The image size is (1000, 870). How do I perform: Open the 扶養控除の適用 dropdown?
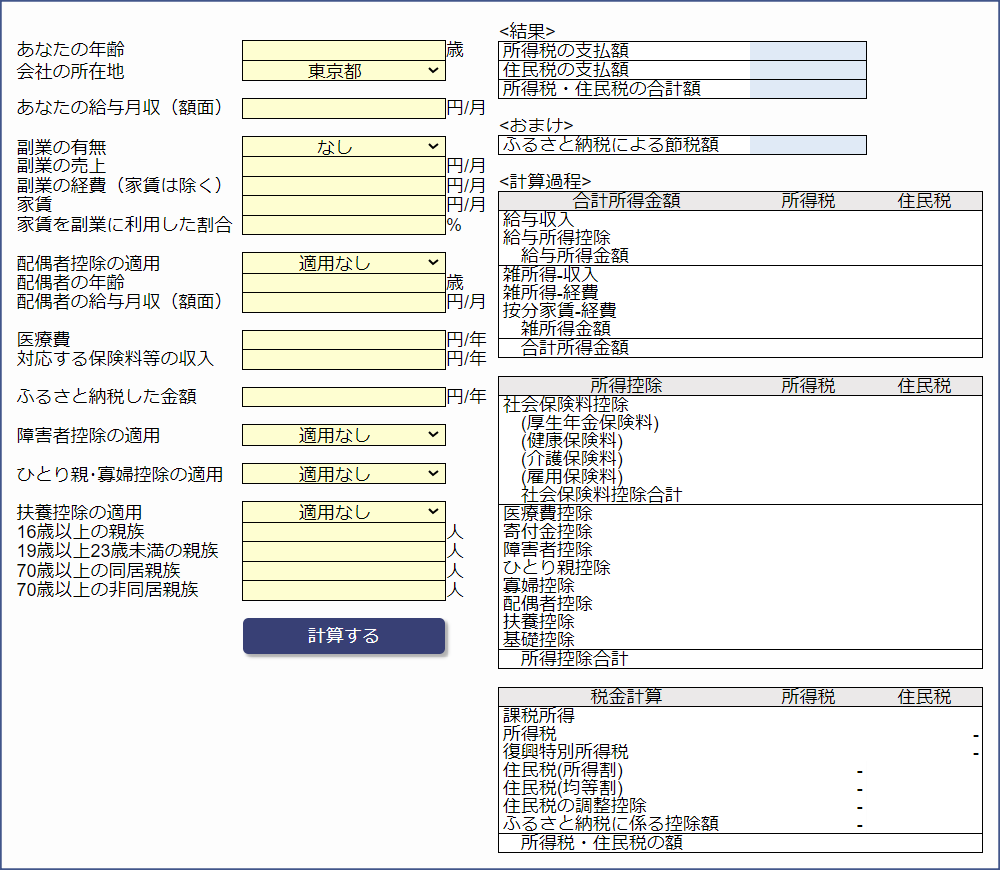tap(344, 512)
